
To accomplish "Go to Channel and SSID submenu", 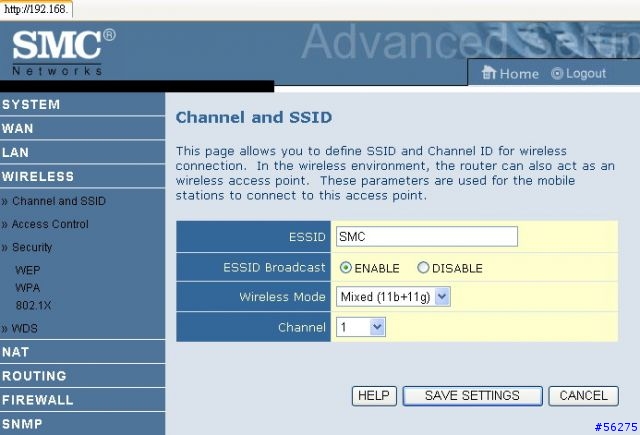I will tap(59, 201).
